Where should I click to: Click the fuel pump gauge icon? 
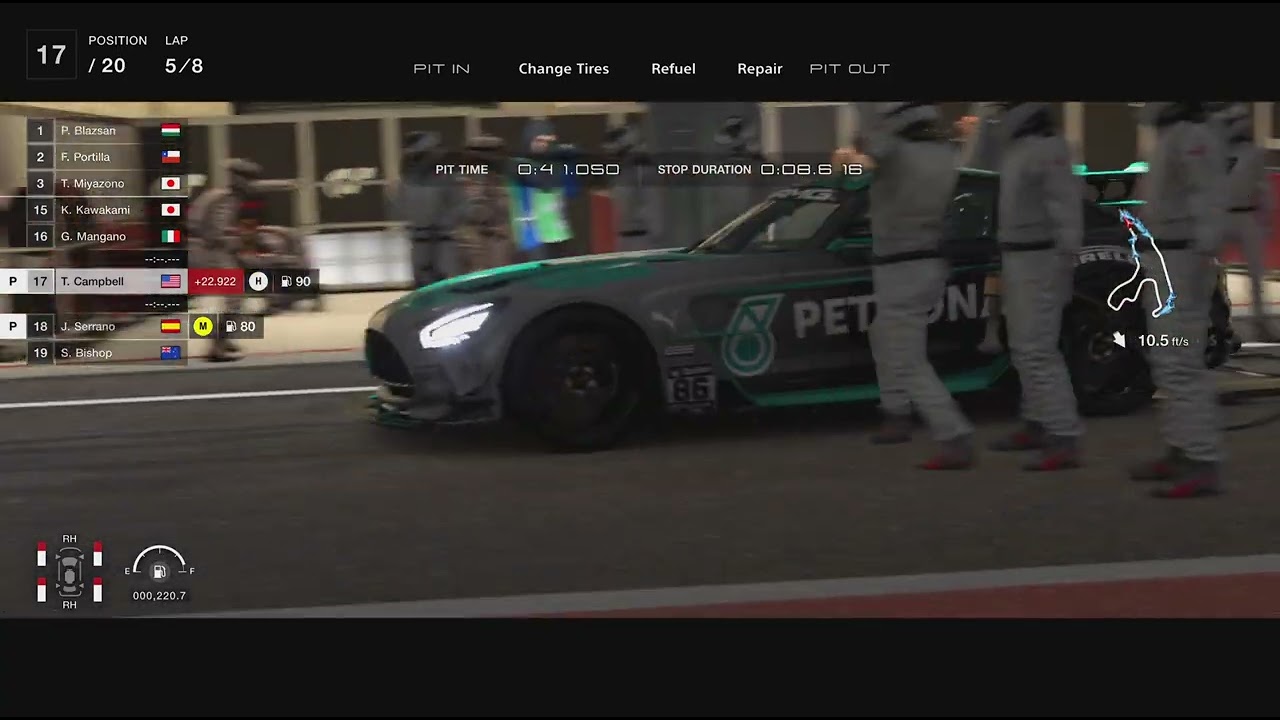158,571
